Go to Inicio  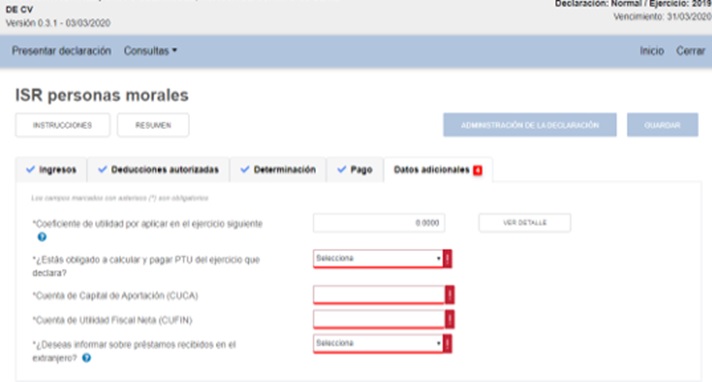point(652,51)
